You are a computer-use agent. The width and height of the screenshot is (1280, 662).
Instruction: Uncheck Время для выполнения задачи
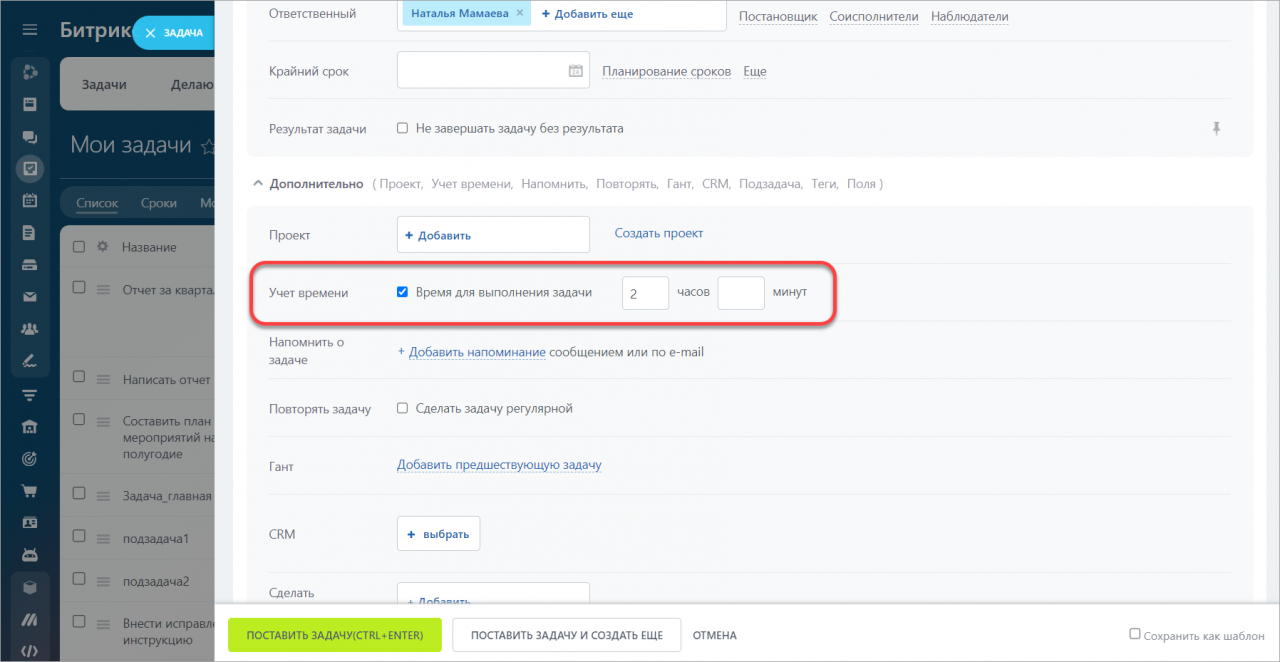402,292
